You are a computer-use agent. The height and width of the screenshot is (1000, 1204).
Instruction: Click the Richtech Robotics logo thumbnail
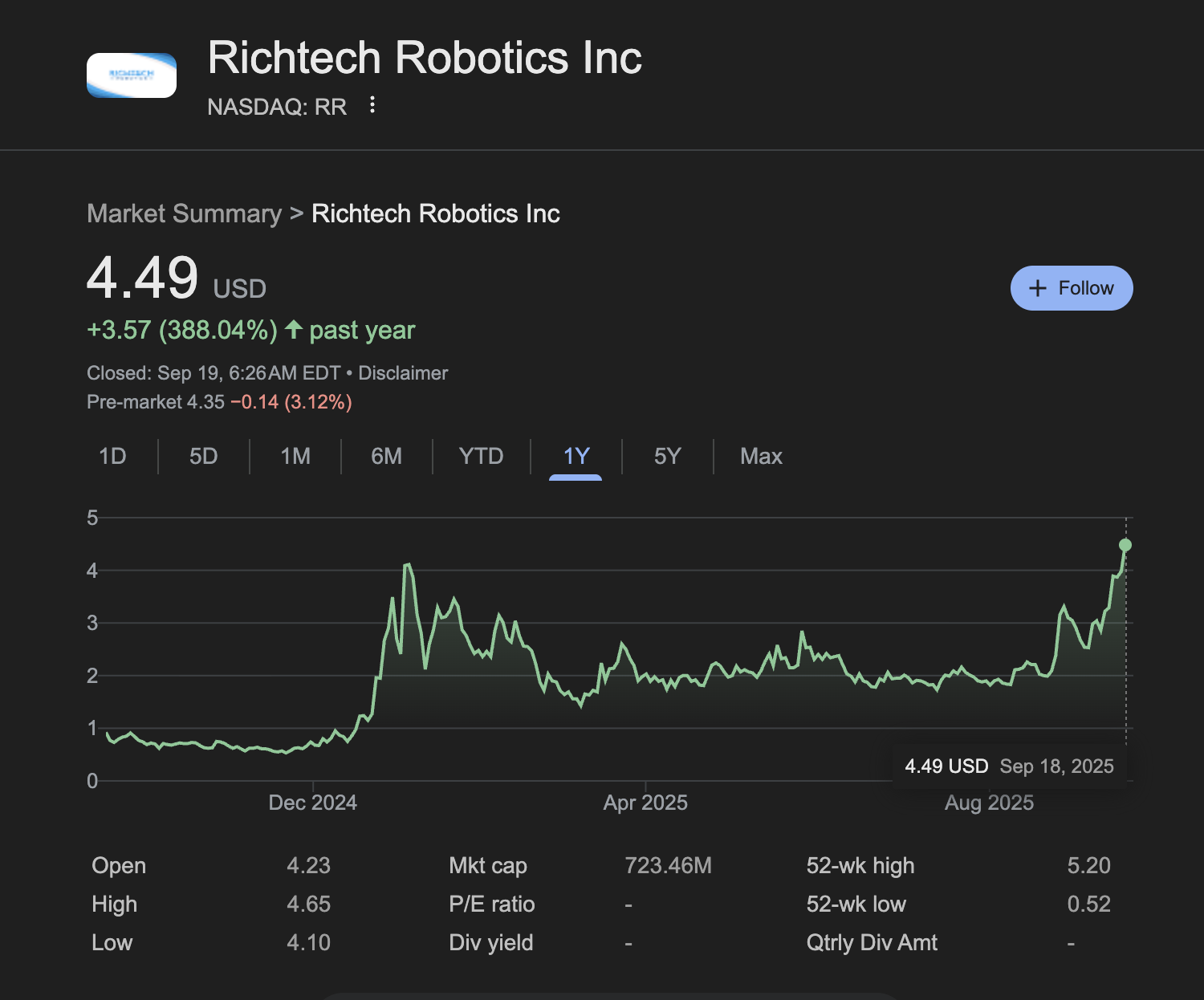pos(132,75)
